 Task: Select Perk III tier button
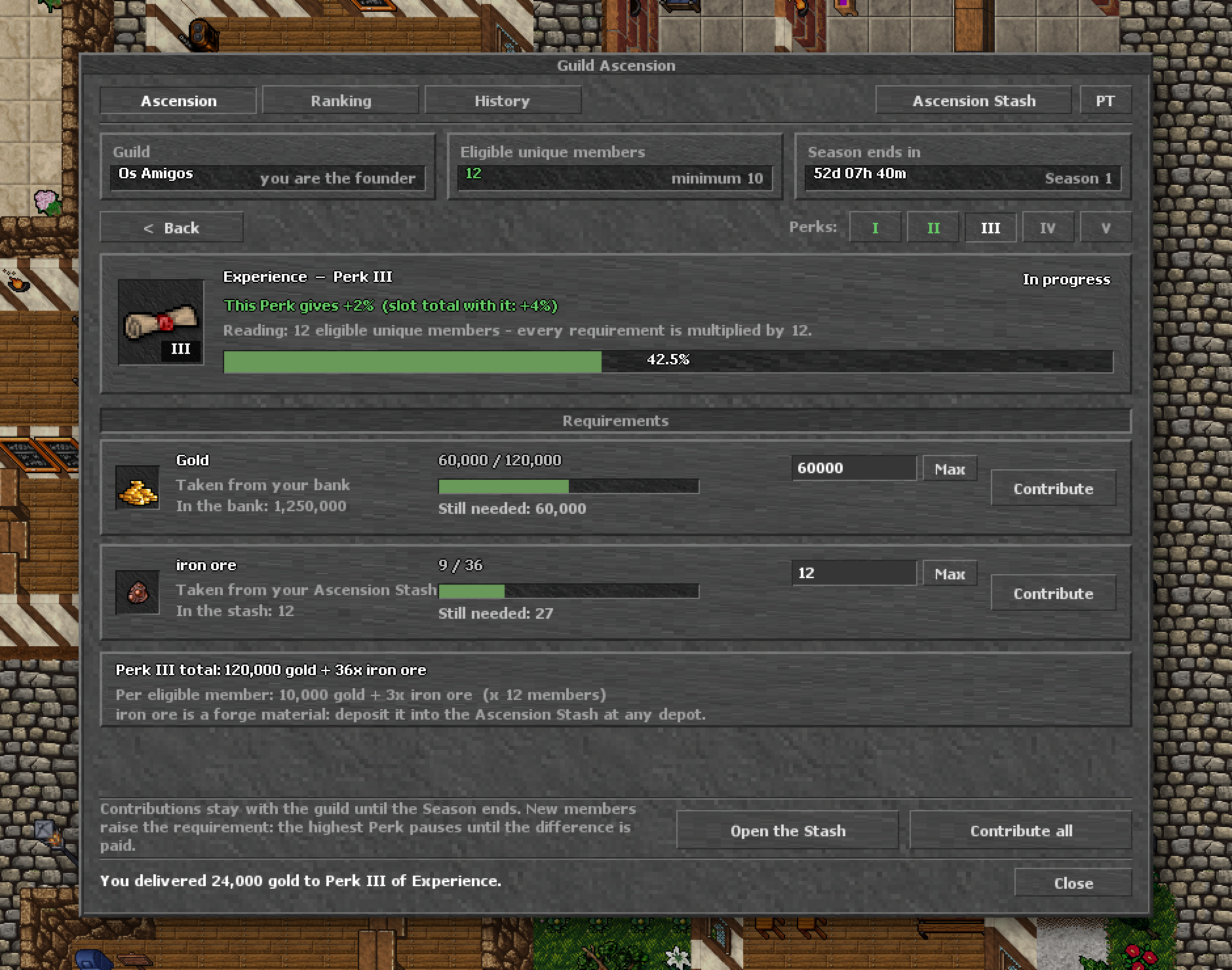(x=990, y=228)
